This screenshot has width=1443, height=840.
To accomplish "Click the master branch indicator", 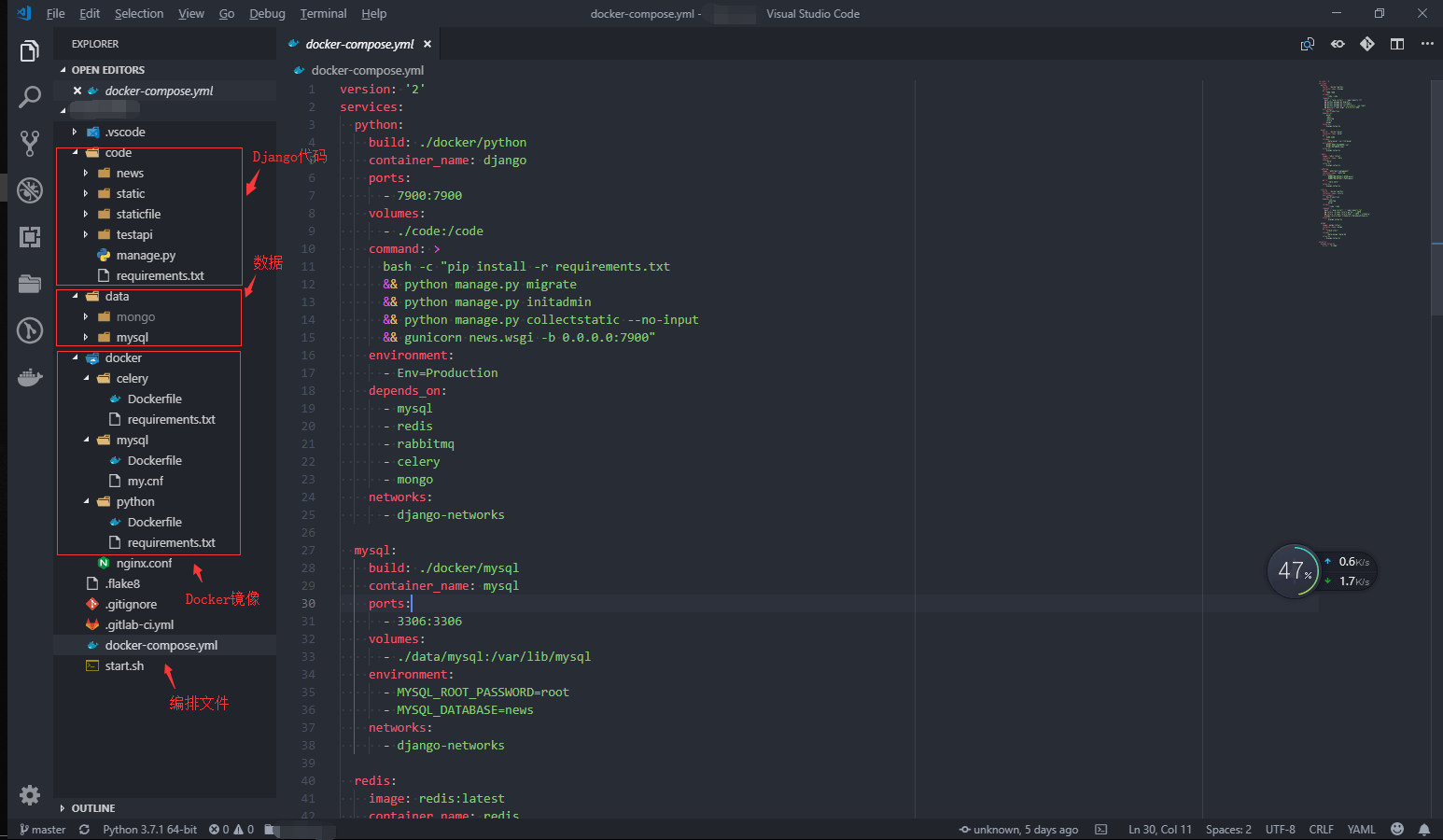I will pyautogui.click(x=42, y=830).
